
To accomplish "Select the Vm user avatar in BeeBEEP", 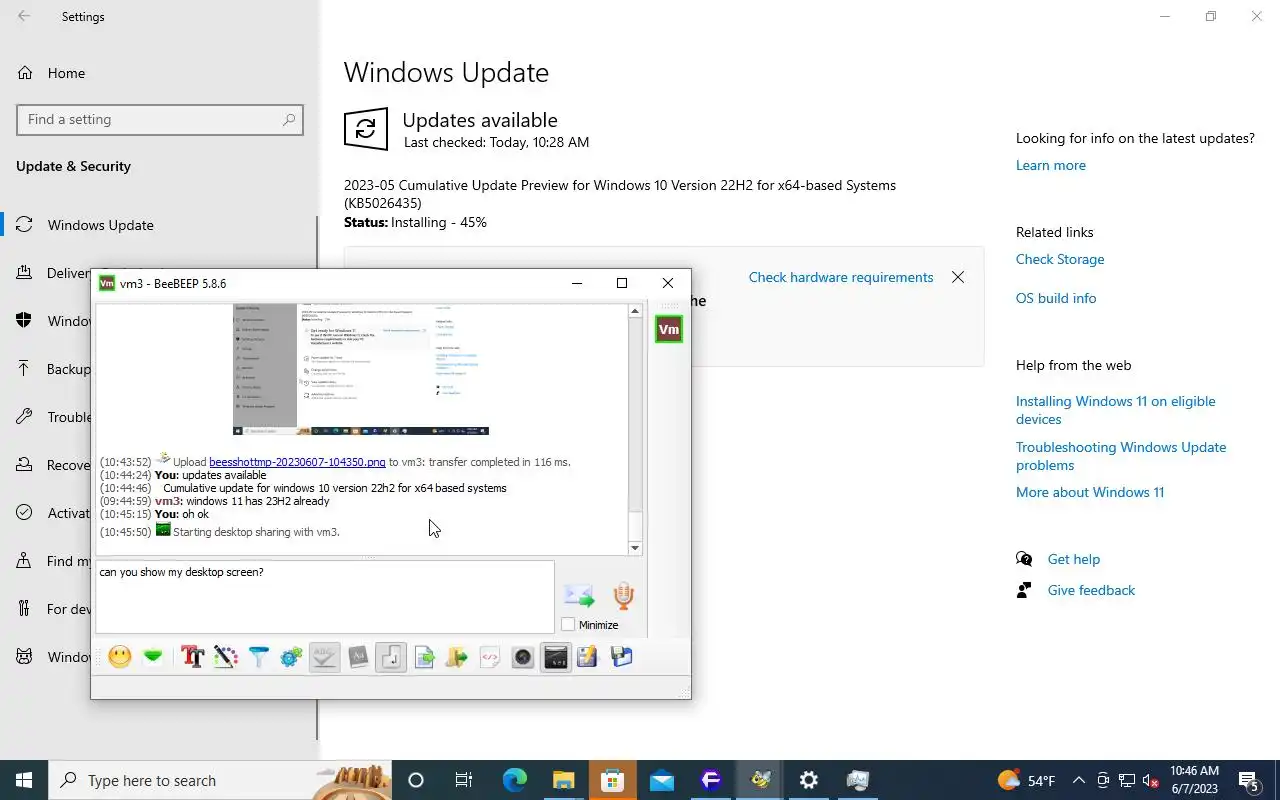I will coord(669,329).
